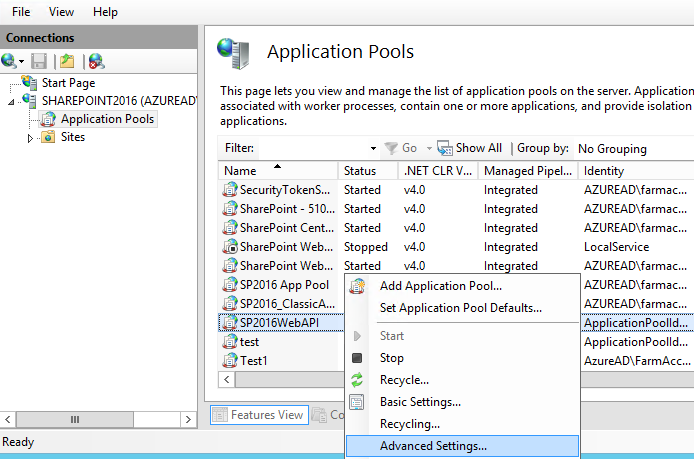Click the Create New Connection globe icon
This screenshot has width=694, height=459.
point(10,61)
